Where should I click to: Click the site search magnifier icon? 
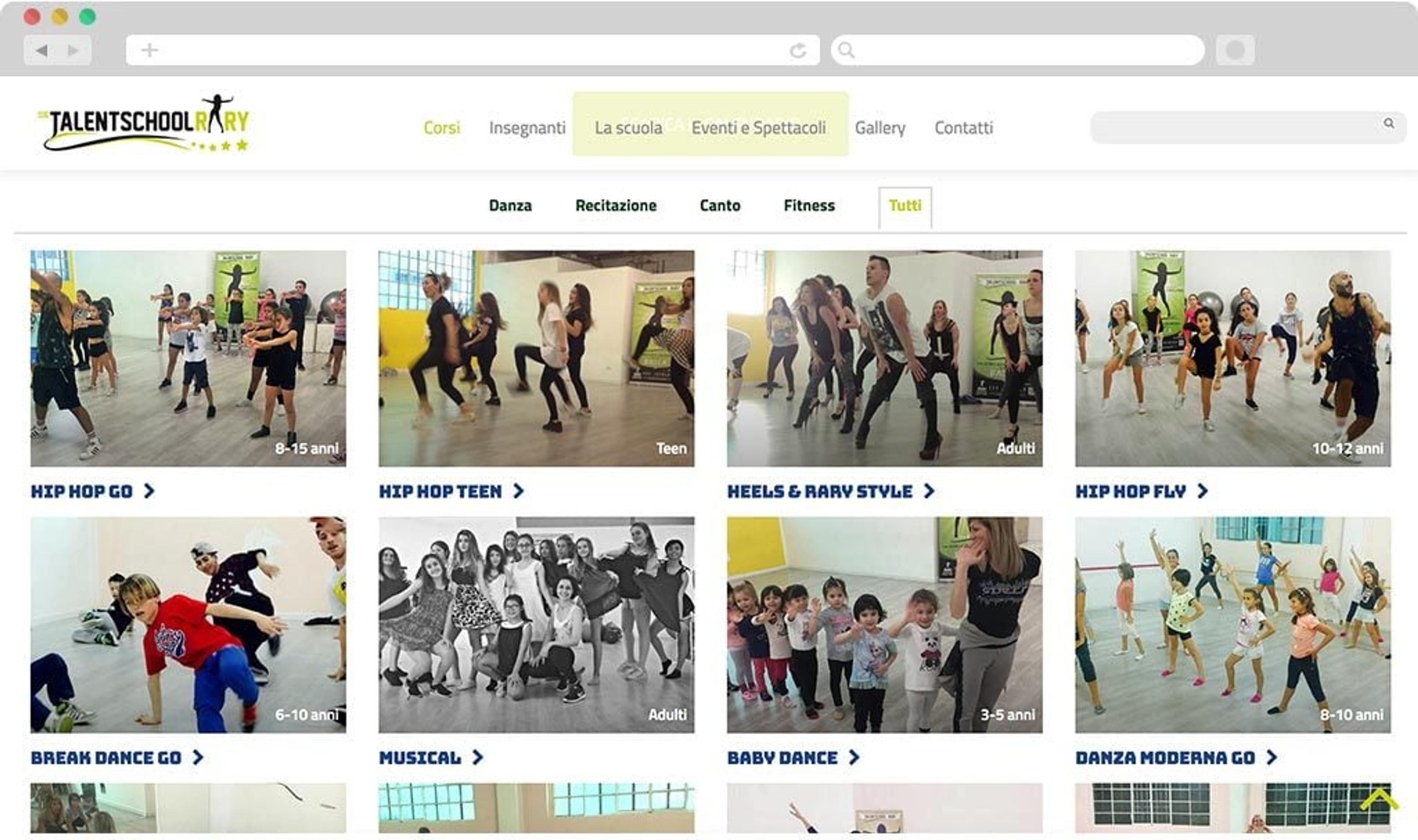pos(1388,123)
